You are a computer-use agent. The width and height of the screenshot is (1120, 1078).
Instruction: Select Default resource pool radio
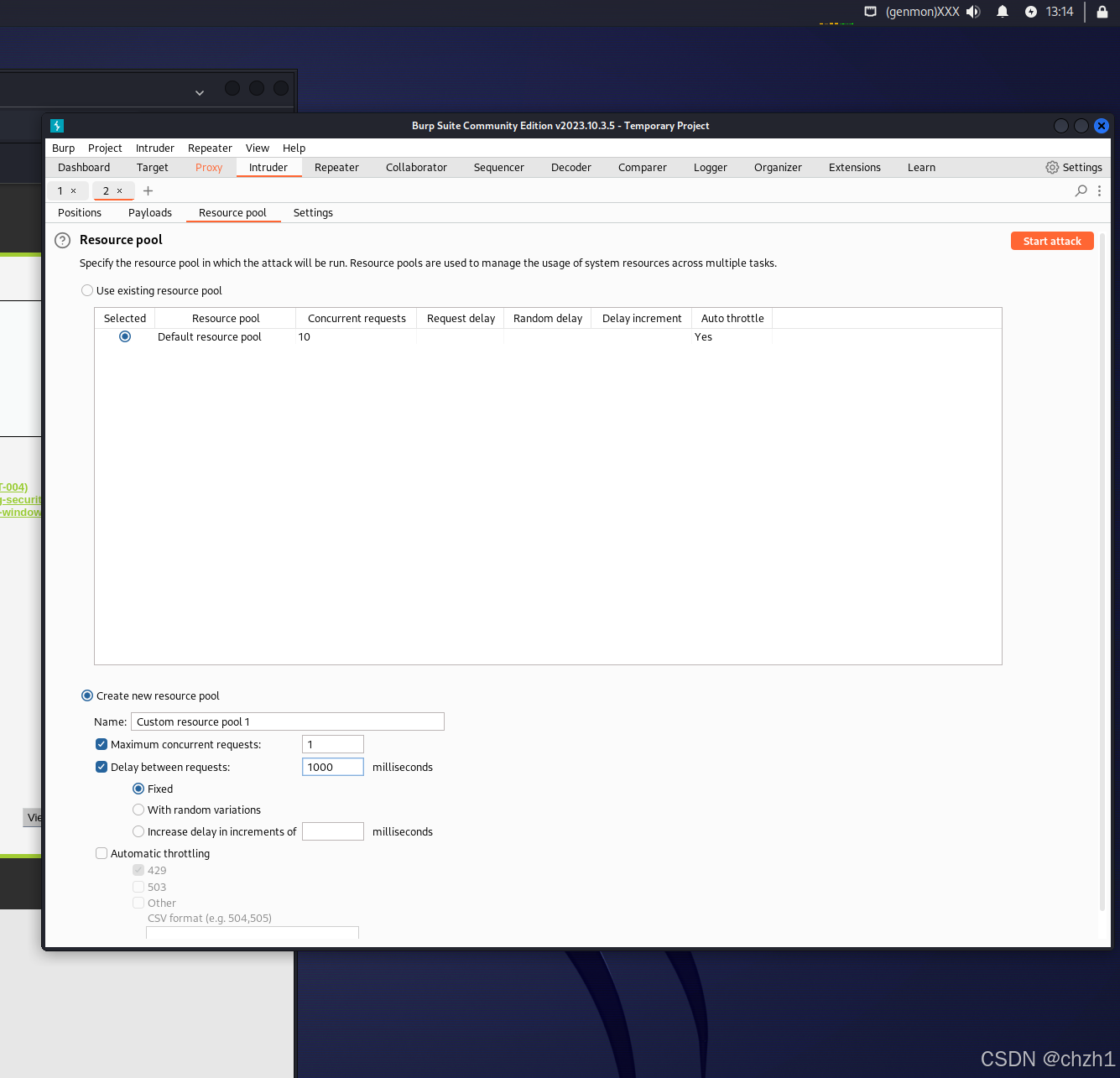(125, 337)
